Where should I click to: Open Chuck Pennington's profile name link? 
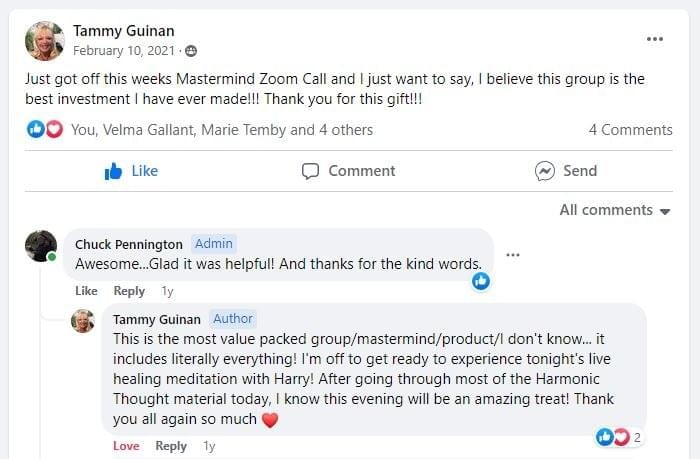tap(128, 244)
